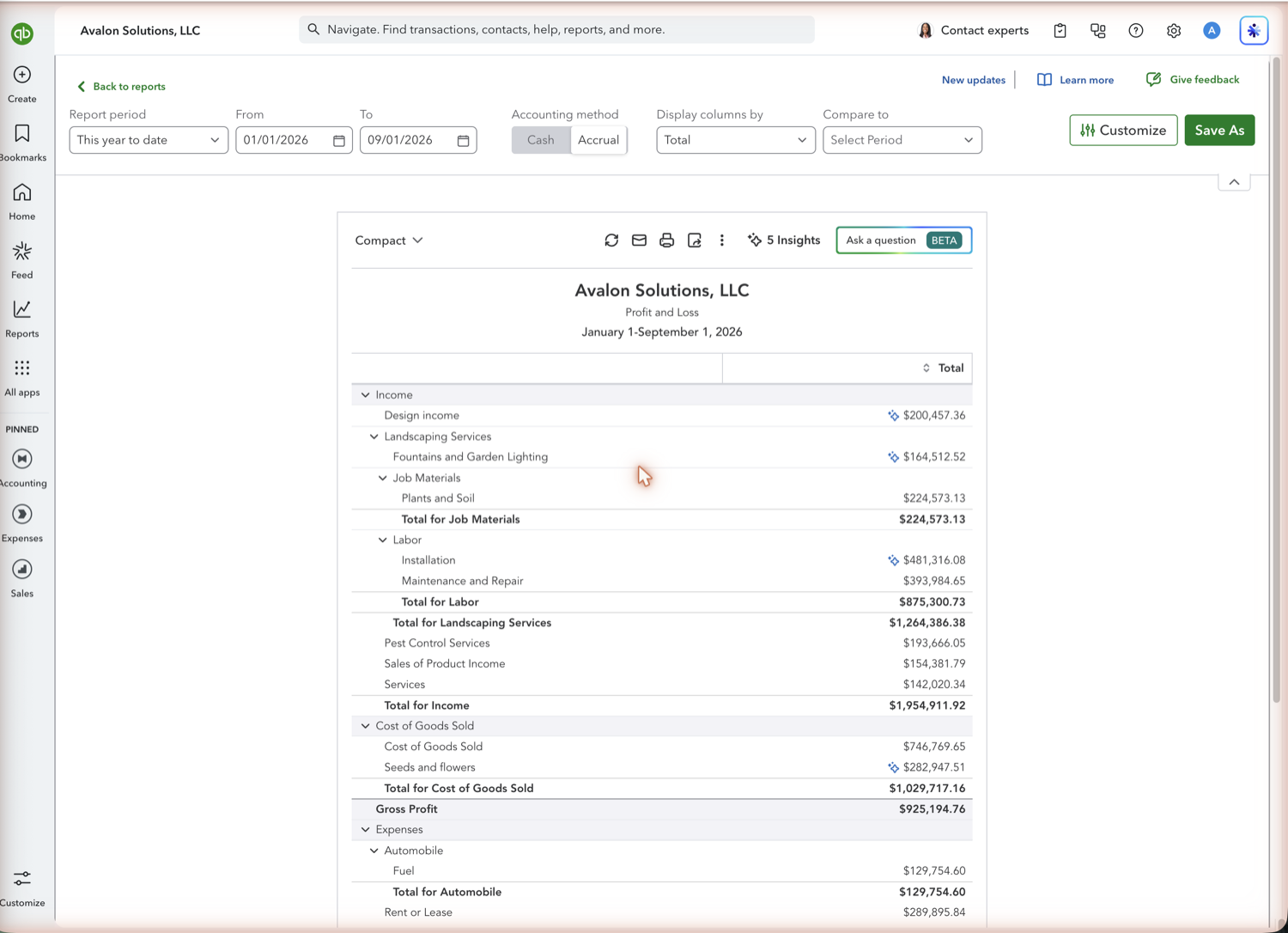Collapse the report filter panel chevron
Viewport: 1288px width, 933px height.
click(x=1234, y=182)
